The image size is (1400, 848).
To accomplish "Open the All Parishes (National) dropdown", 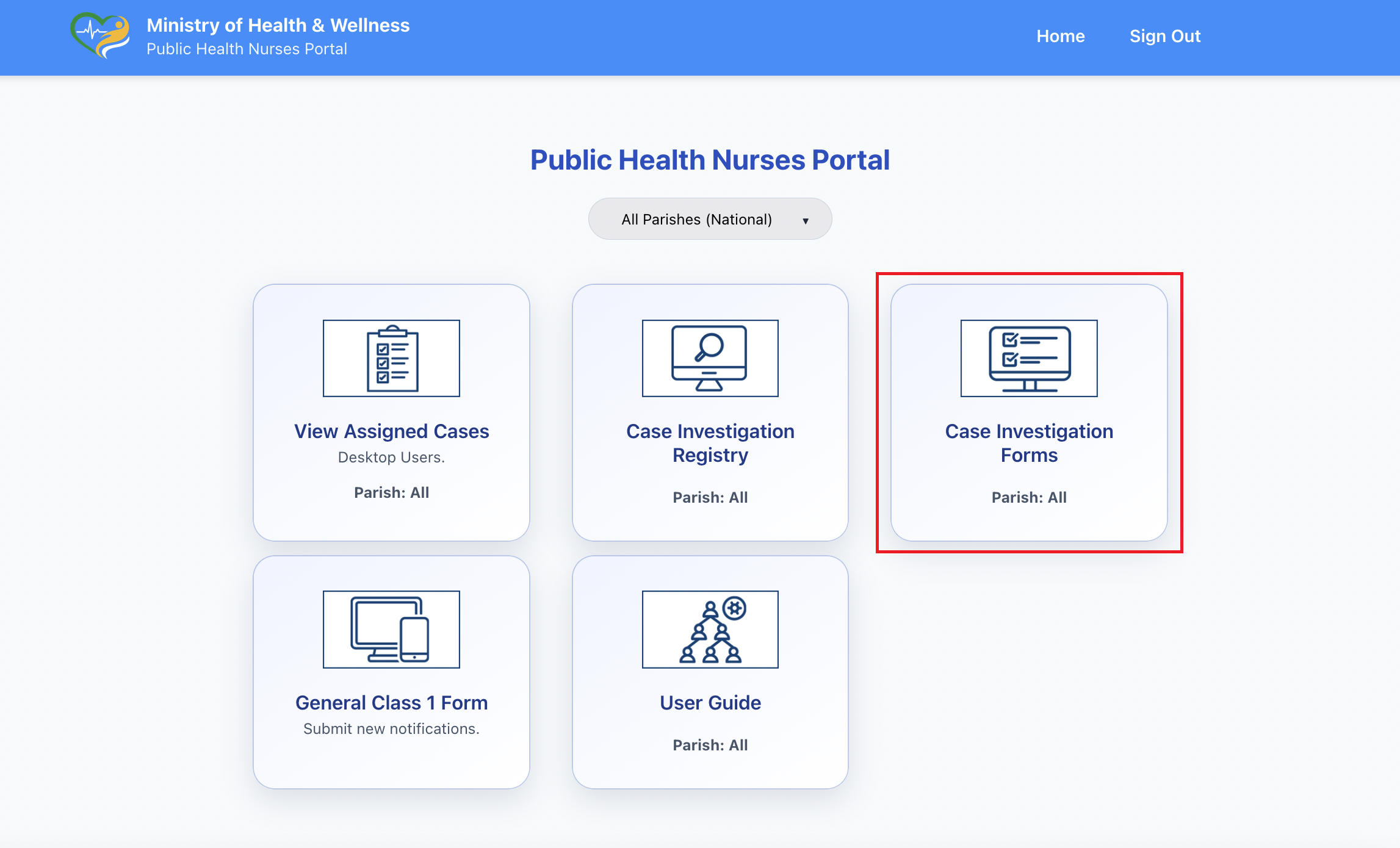I will (x=697, y=219).
